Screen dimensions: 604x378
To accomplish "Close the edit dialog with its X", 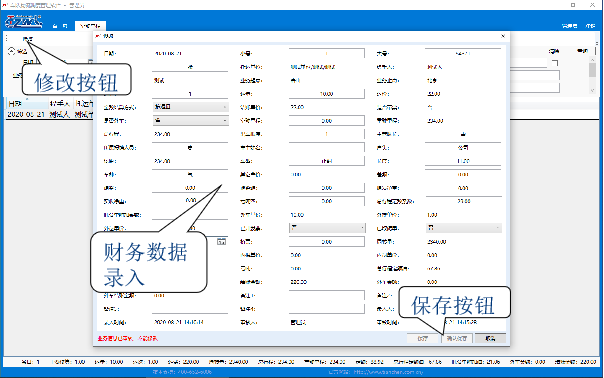I will click(x=503, y=36).
